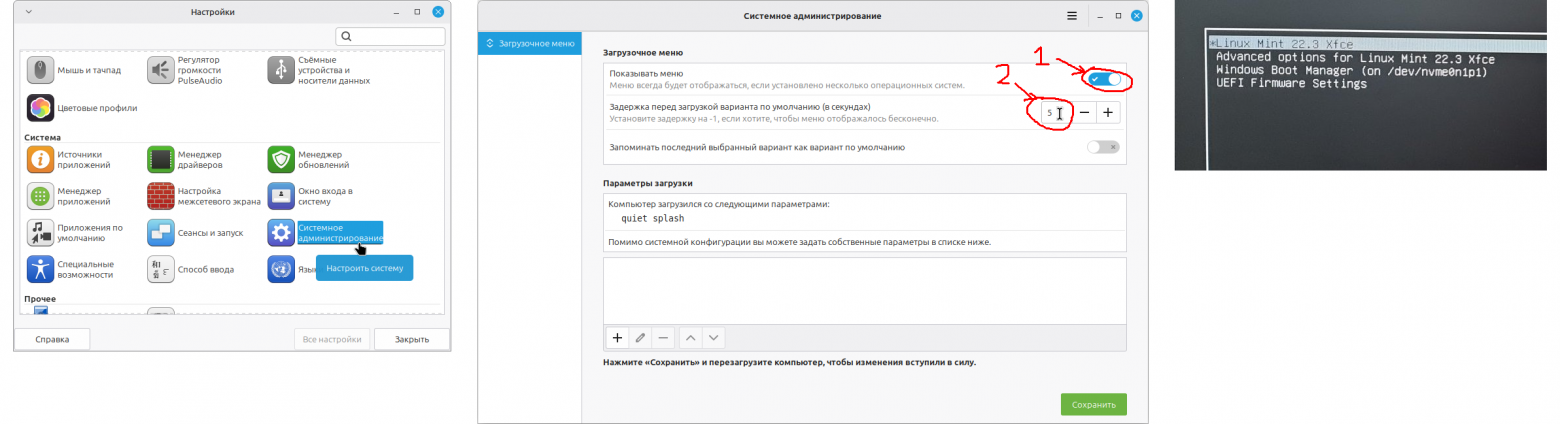Open Менеджер драйверов icon
Screen dimensions: 1560x424
[160, 159]
